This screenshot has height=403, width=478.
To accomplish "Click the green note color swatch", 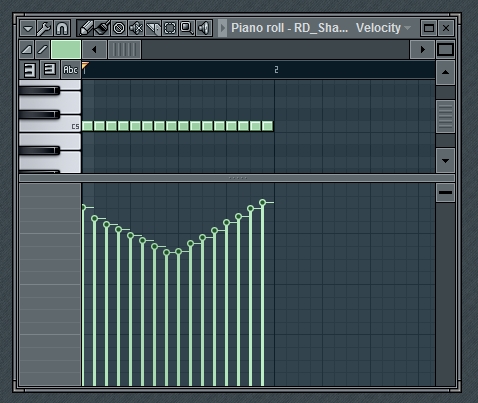I will coord(66,50).
